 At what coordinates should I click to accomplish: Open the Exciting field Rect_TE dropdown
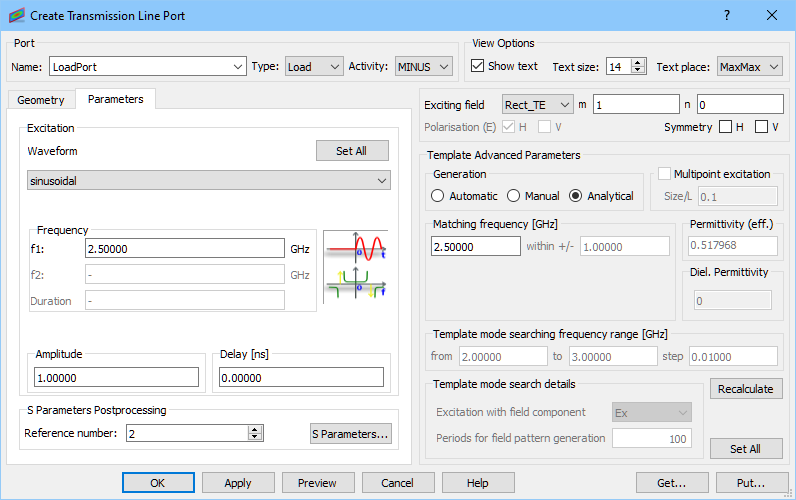[538, 105]
